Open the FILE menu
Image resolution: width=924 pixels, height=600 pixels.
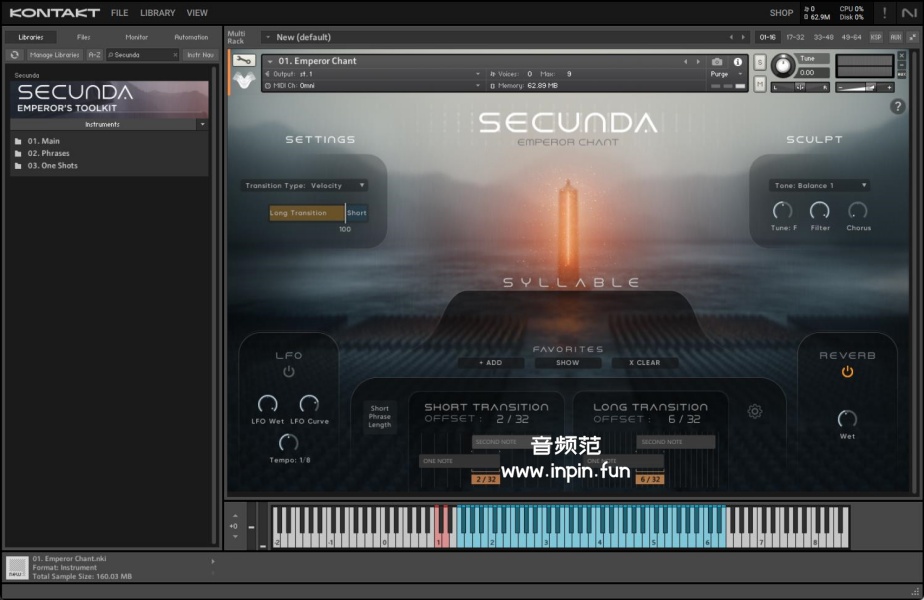[x=120, y=13]
